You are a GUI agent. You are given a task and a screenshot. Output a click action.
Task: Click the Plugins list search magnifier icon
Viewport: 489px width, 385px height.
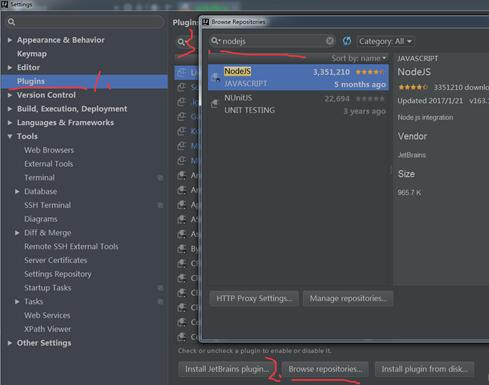181,42
